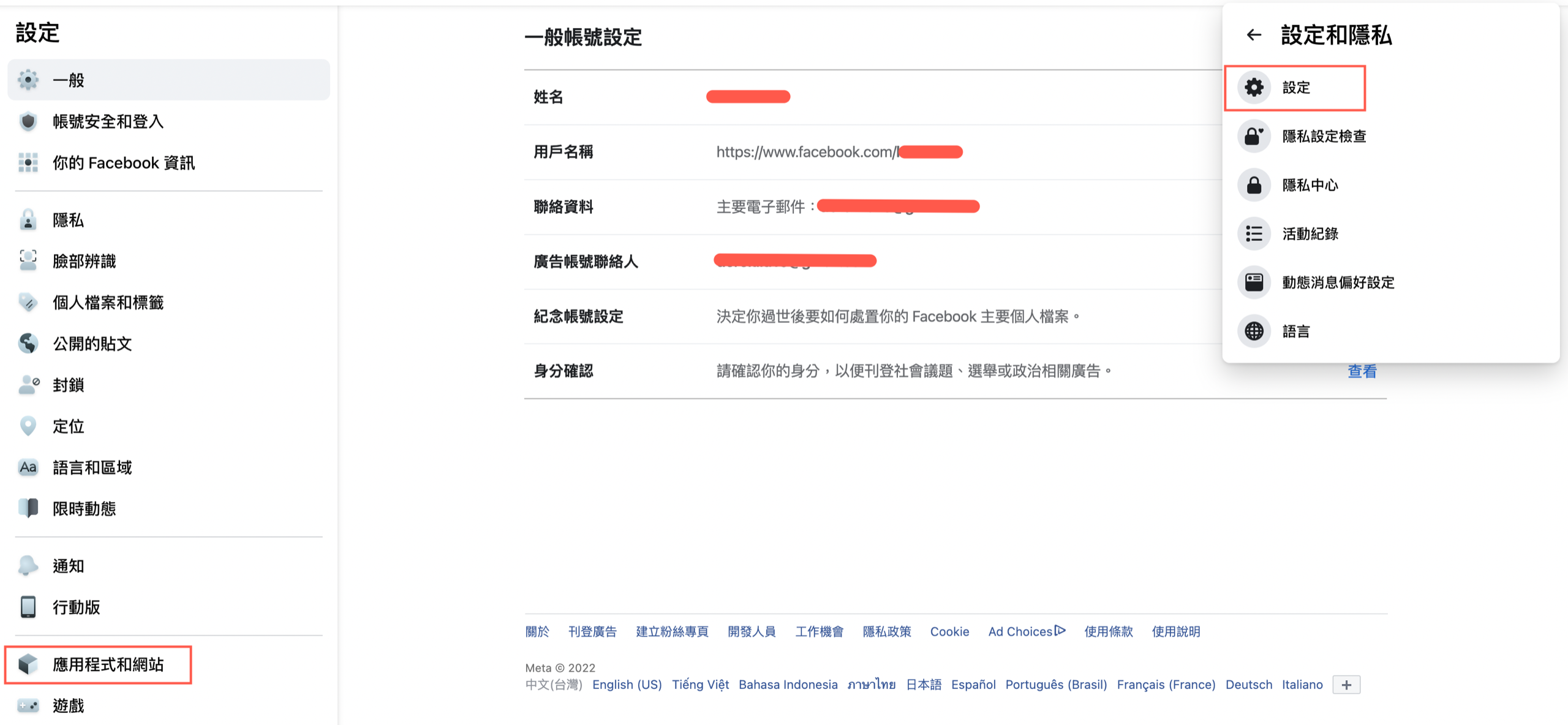Click the 廣告帳號聯絡人 row label
1568x725 pixels.
(x=586, y=262)
